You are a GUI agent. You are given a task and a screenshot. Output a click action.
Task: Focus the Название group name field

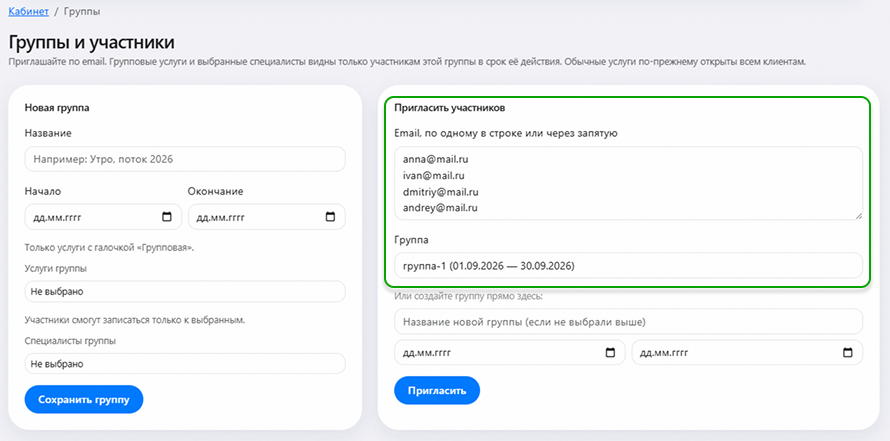coord(185,159)
